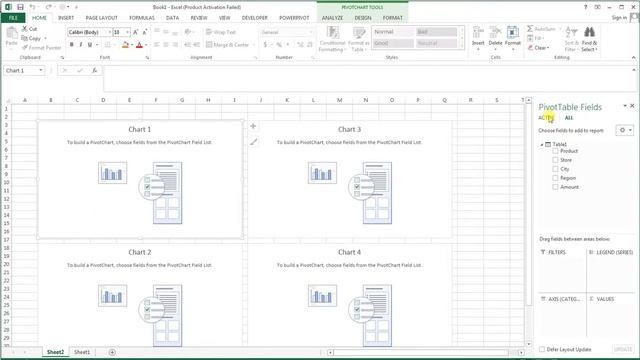Check the Store field
This screenshot has width=640, height=360.
tap(555, 160)
